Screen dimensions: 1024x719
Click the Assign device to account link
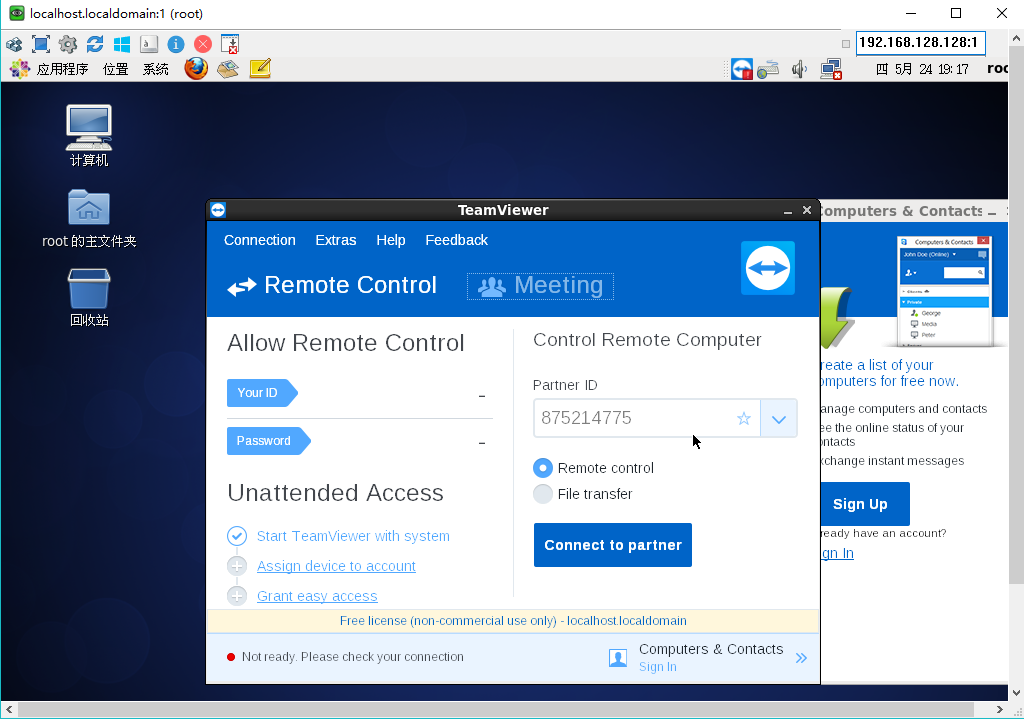(336, 566)
